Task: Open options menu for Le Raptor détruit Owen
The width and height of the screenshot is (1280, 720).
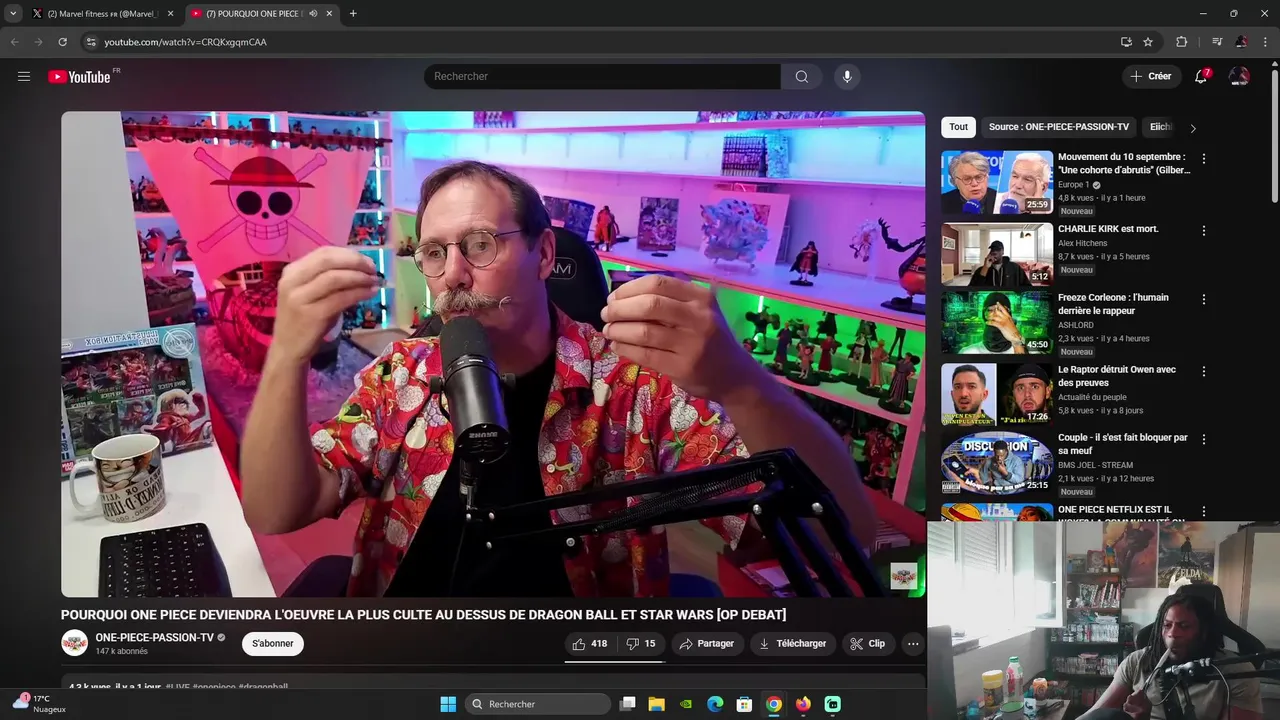Action: click(x=1204, y=371)
